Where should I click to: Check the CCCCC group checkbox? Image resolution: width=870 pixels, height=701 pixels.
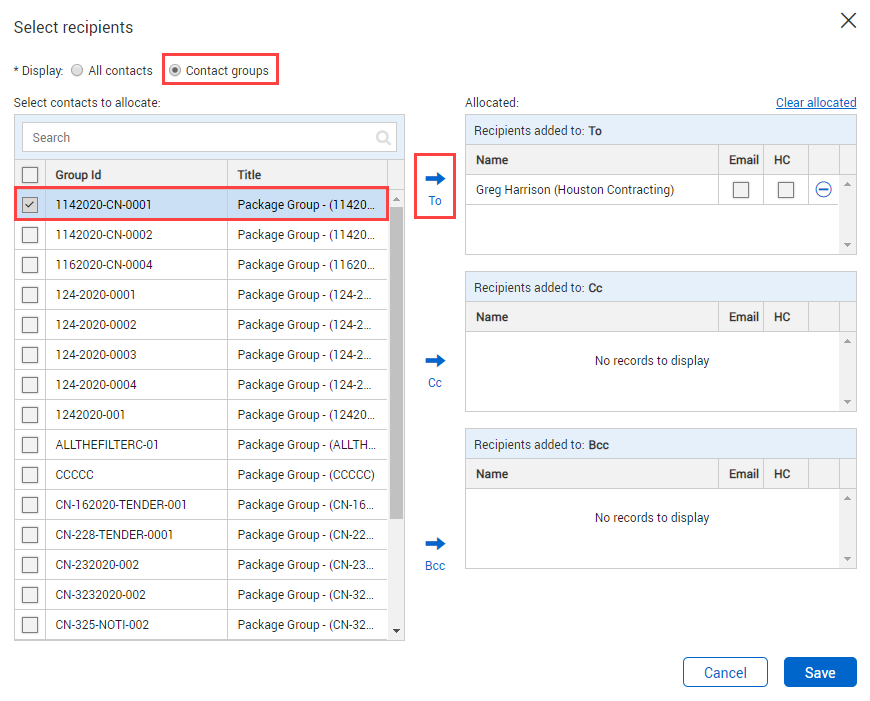[30, 475]
